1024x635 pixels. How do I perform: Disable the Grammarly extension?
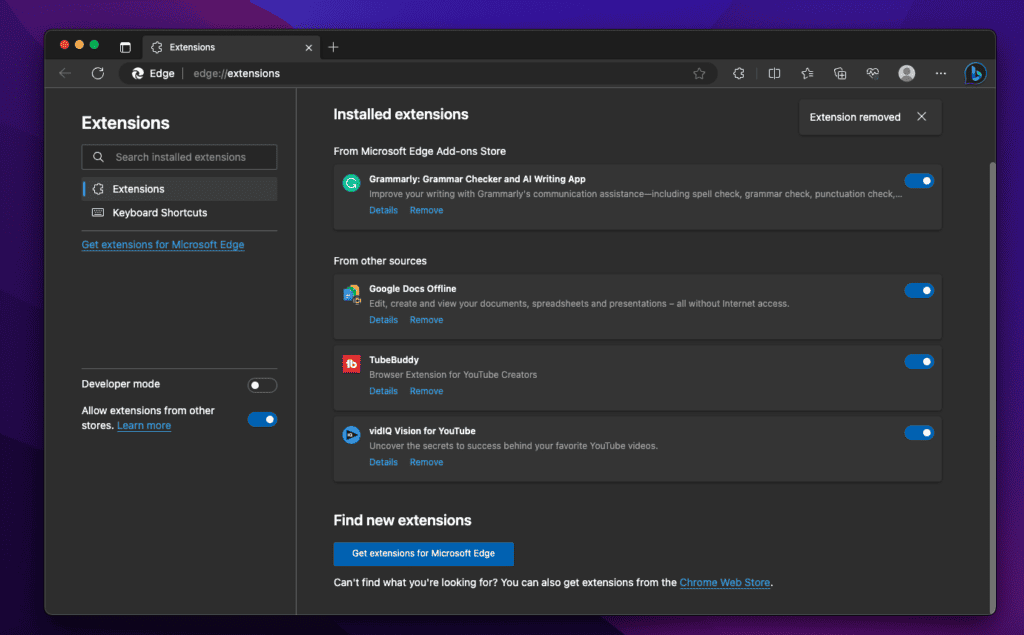coord(919,181)
